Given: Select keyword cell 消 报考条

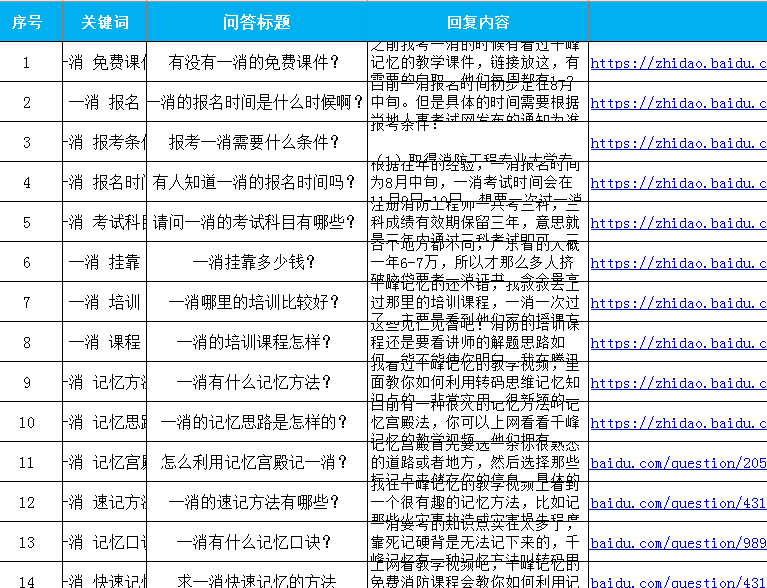Looking at the screenshot, I should point(105,142).
